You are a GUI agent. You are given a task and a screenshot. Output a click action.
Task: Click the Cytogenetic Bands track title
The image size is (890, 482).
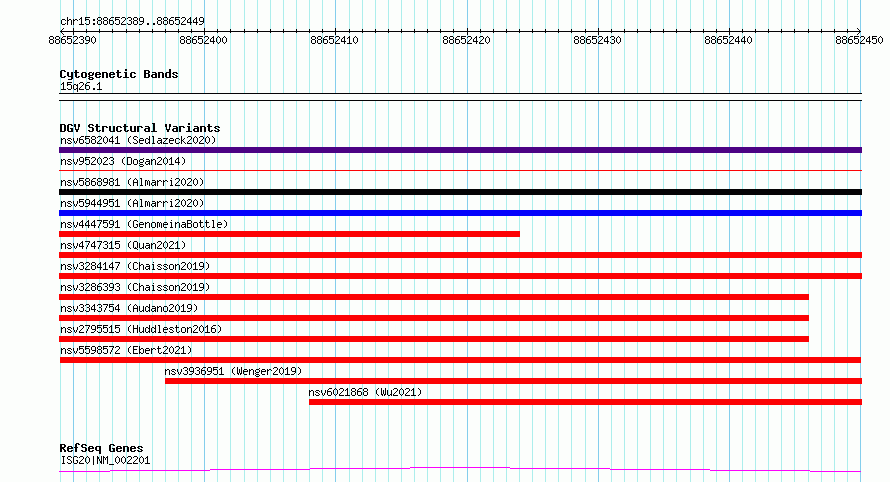[x=119, y=74]
